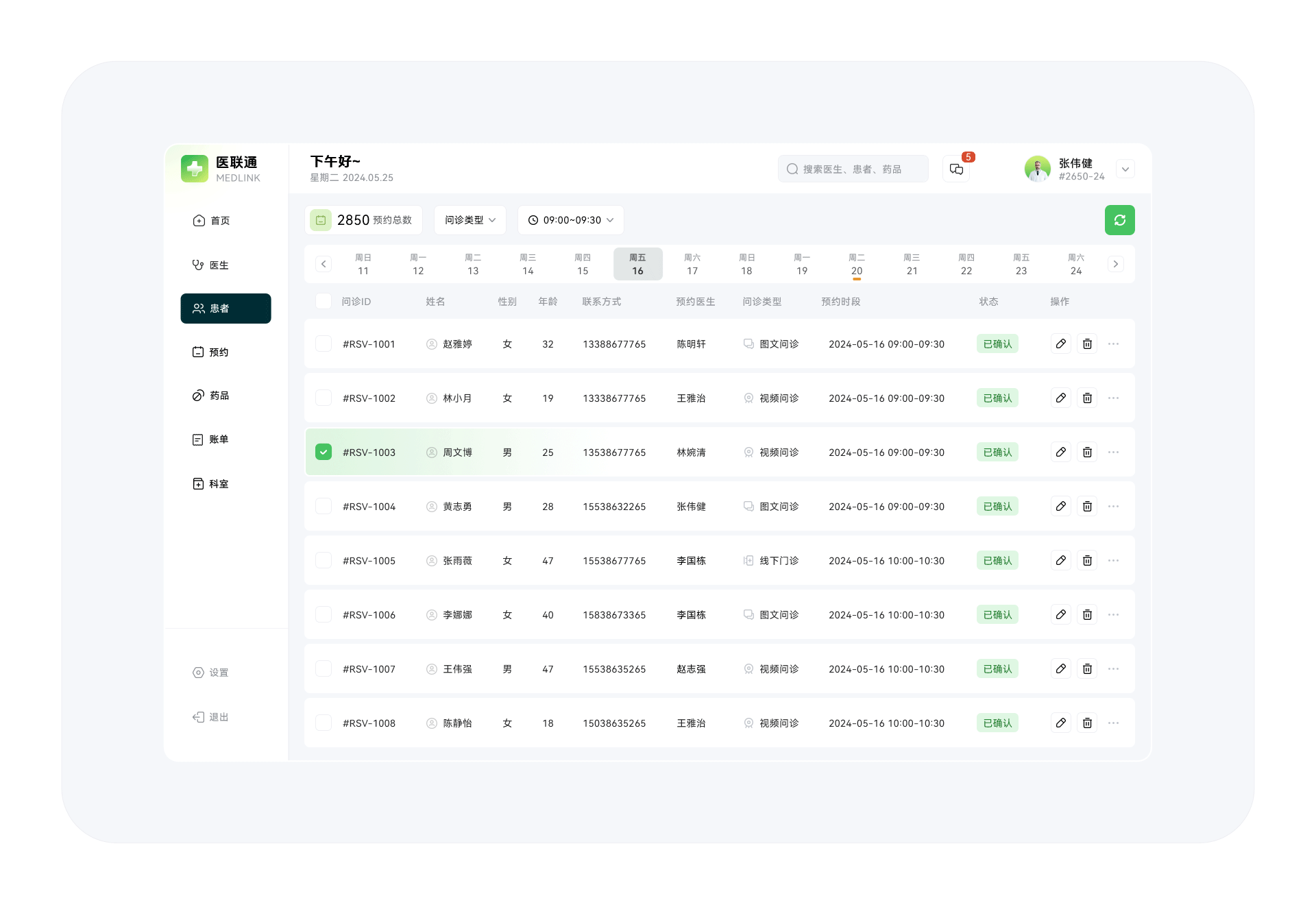This screenshot has width=1316, height=905.
Task: Click the 2850 预约总数 counter
Action: click(363, 220)
